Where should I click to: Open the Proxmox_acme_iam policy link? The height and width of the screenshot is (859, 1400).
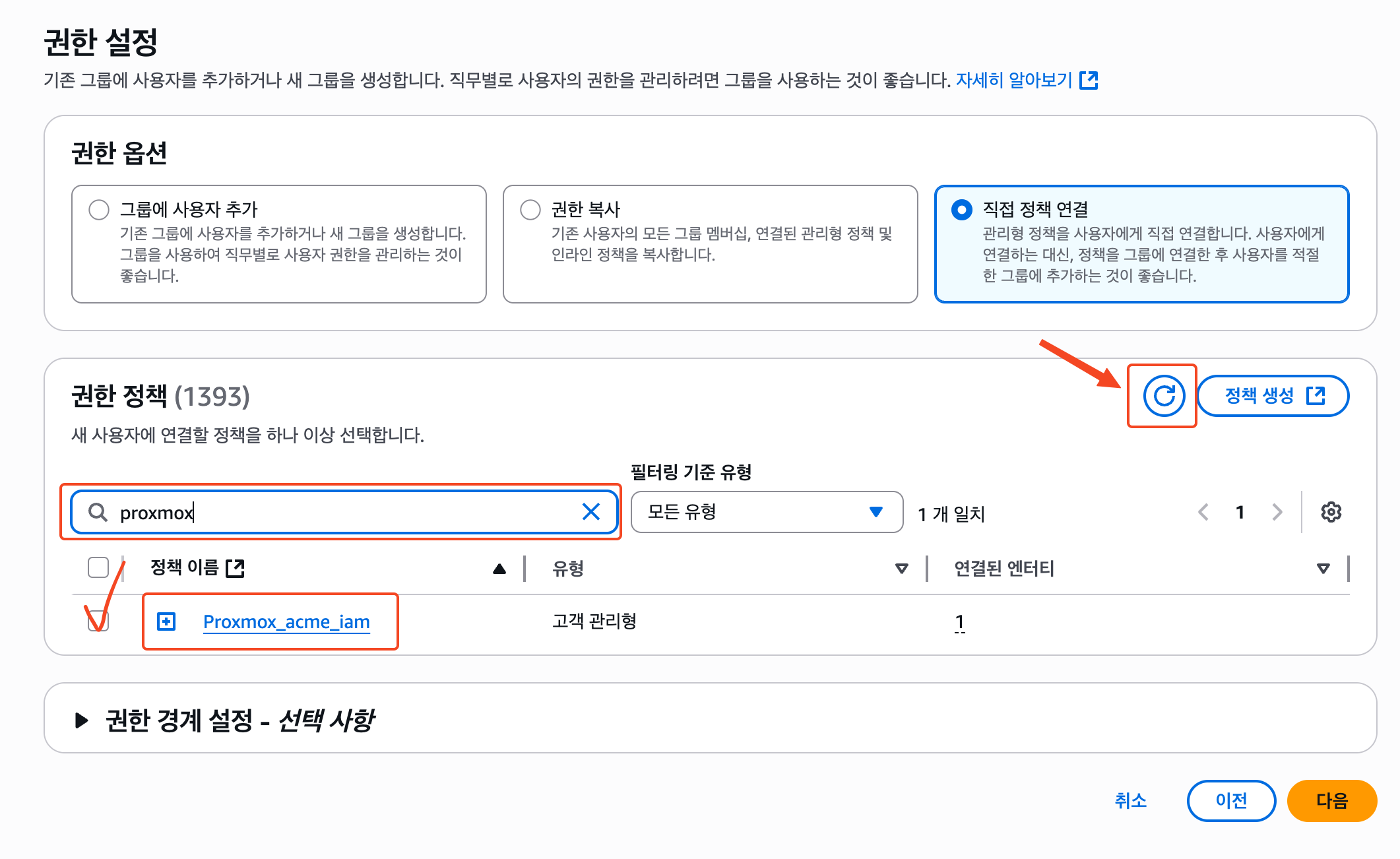tap(286, 621)
